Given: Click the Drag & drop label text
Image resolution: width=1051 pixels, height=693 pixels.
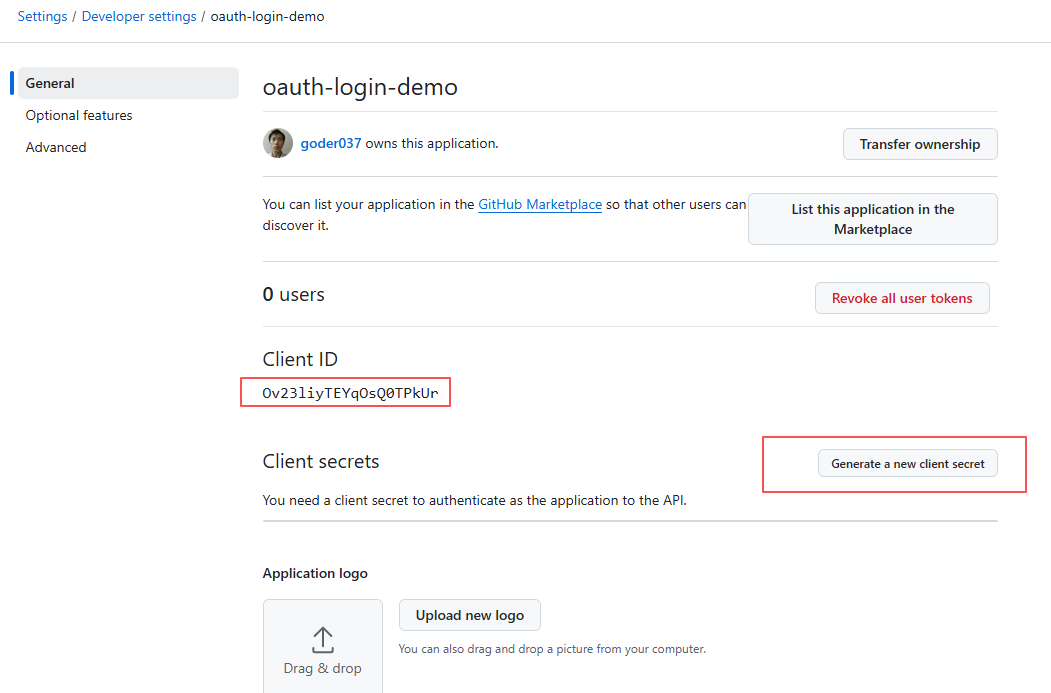Looking at the screenshot, I should coord(322,668).
